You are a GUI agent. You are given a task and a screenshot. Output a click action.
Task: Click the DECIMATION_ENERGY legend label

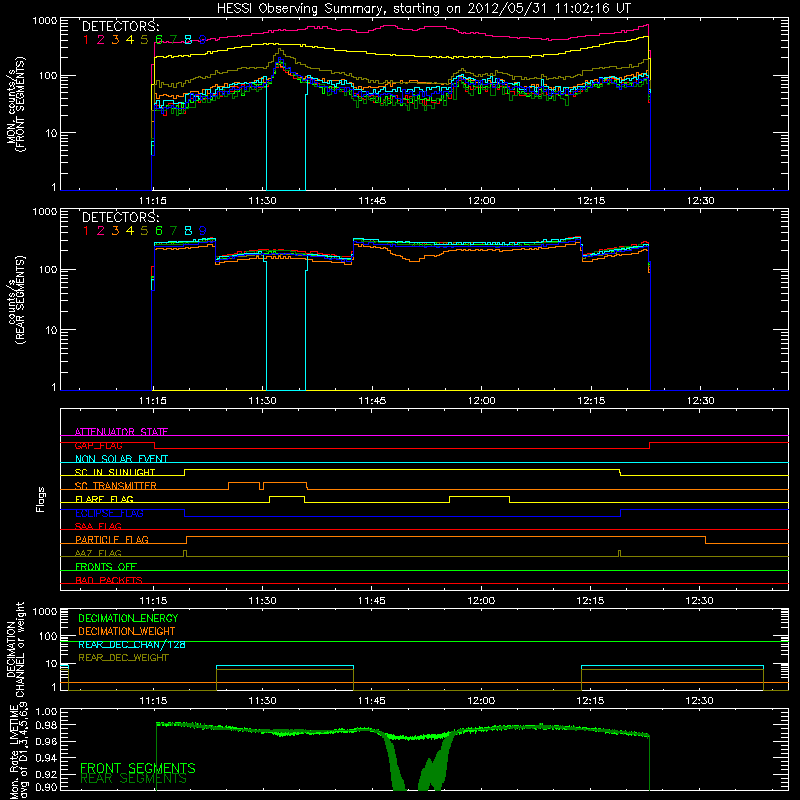point(128,618)
